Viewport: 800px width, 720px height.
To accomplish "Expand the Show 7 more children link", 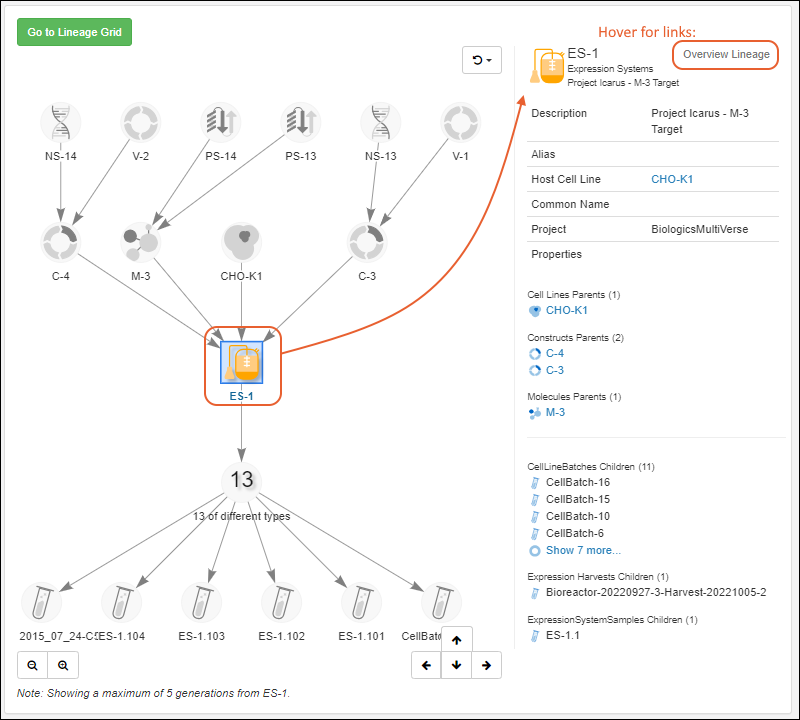I will pos(582,550).
